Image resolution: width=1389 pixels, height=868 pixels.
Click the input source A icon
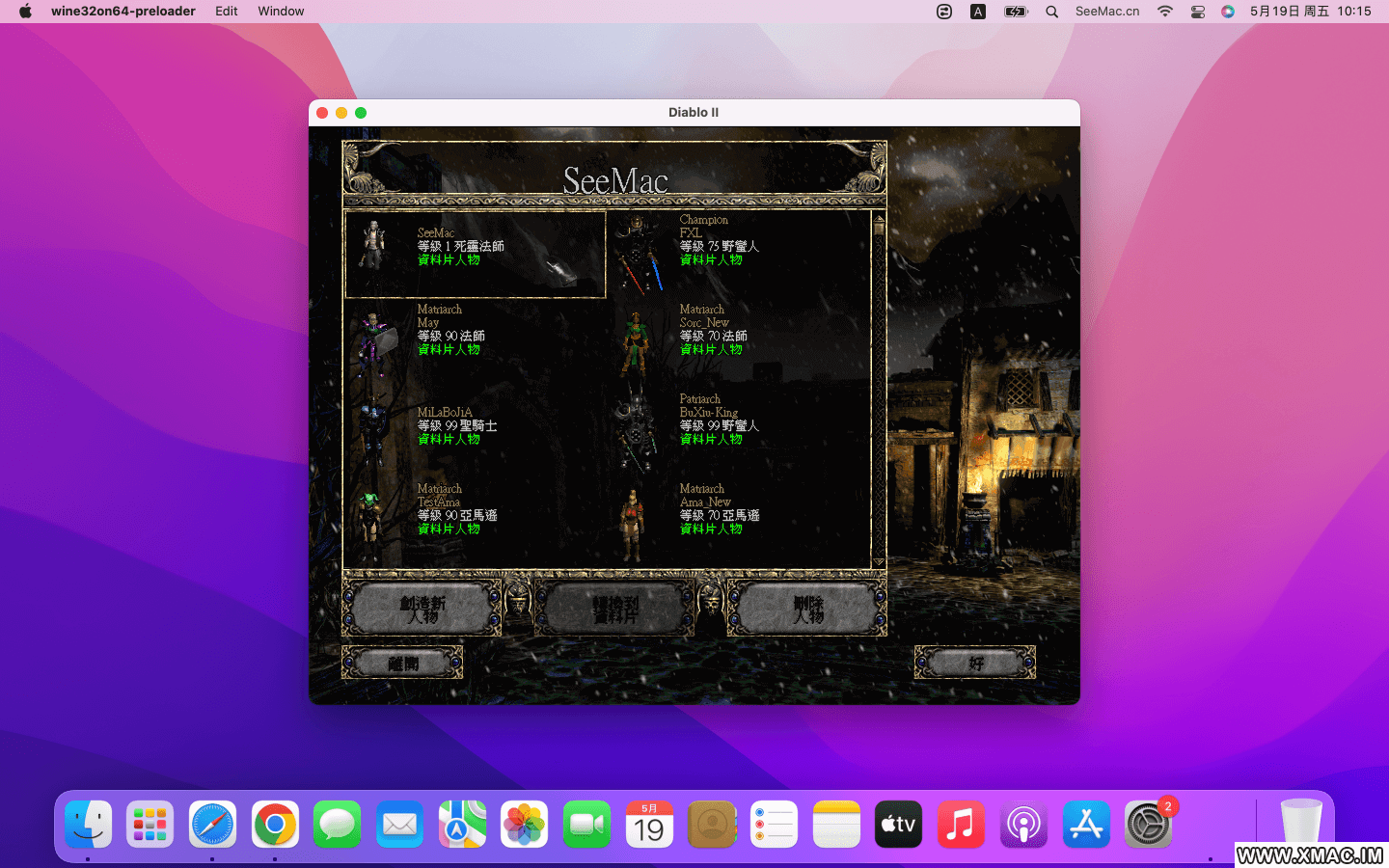click(978, 12)
